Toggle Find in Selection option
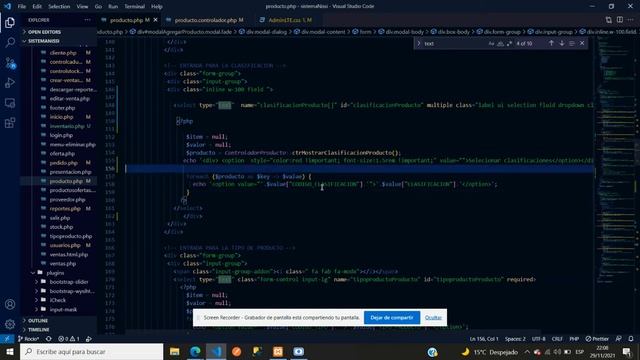Screen dimensions: 640x360 (571, 43)
